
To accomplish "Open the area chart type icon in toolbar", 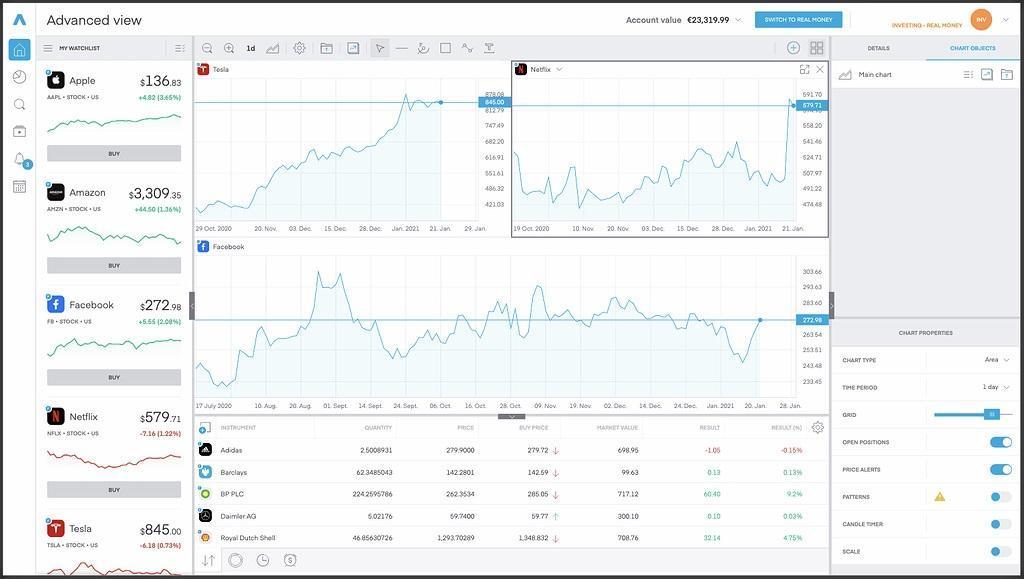I will (272, 48).
